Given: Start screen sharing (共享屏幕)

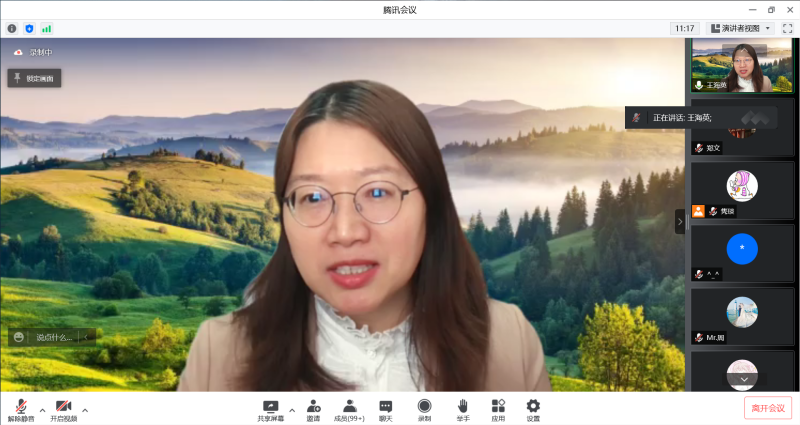Looking at the screenshot, I should pos(270,408).
